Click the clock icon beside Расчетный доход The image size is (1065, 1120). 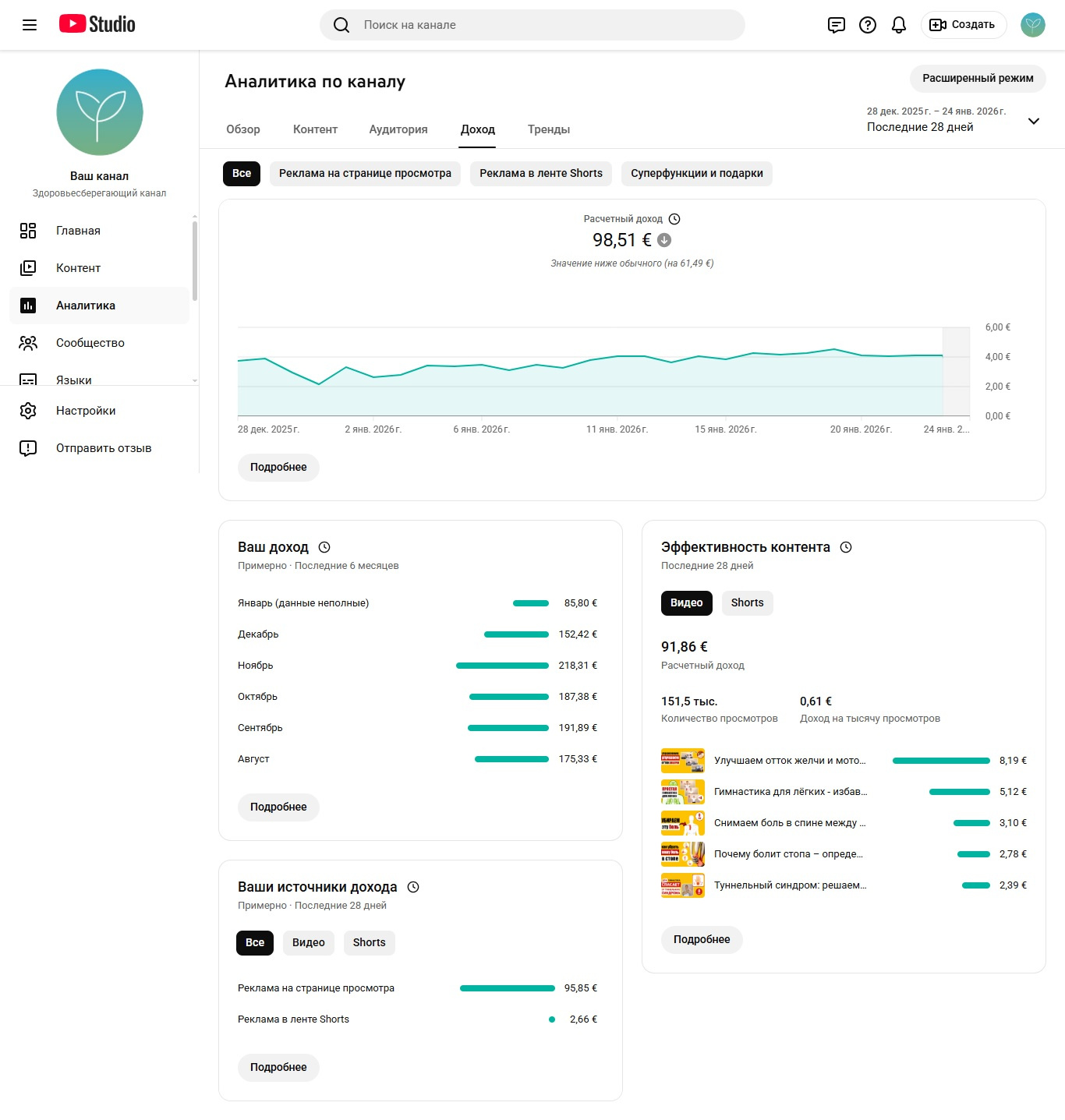click(674, 219)
